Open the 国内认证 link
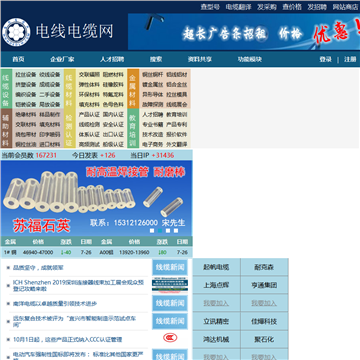Screen dimensions: 360x360 (113, 114)
